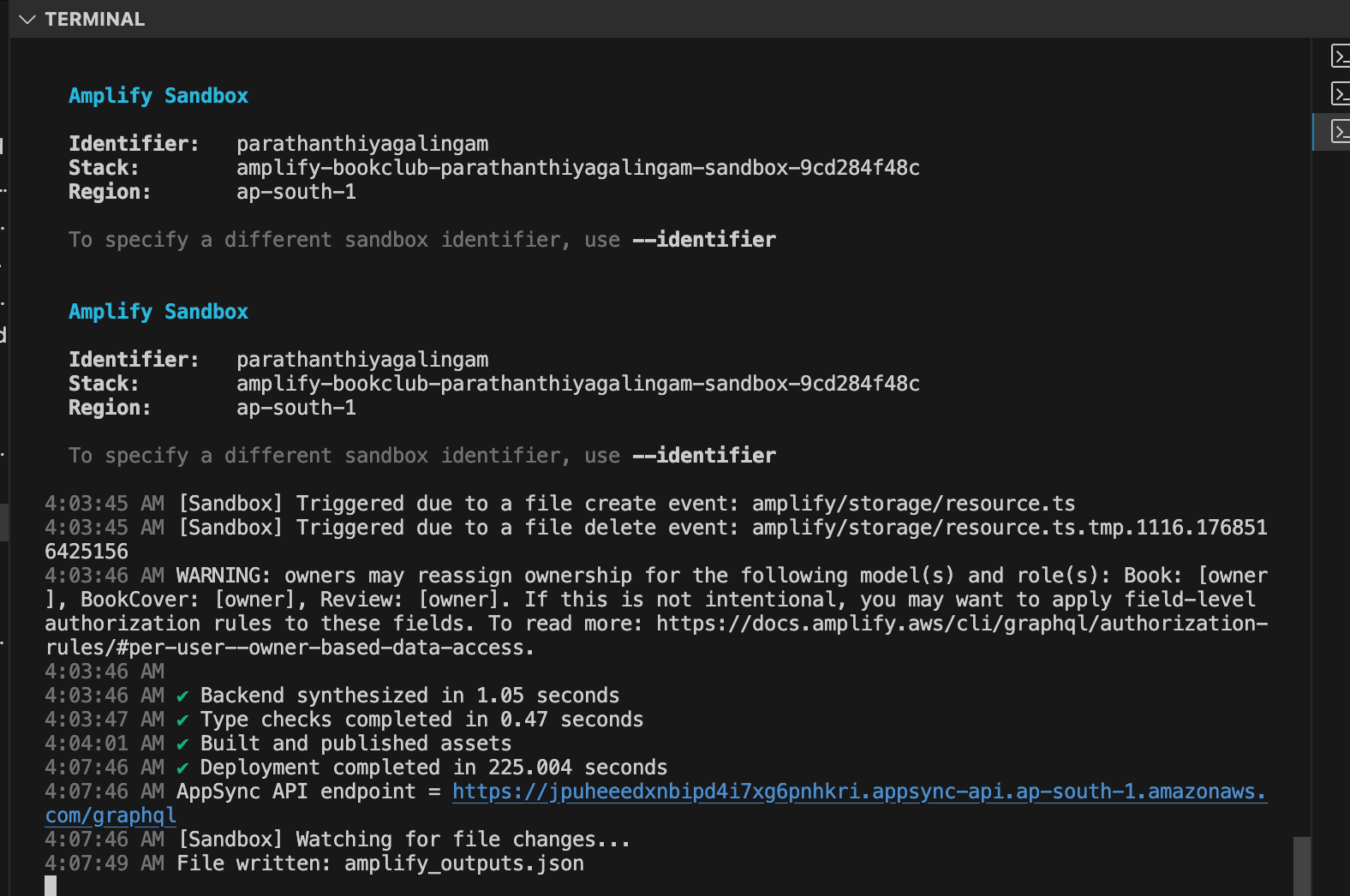The height and width of the screenshot is (896, 1350).
Task: Click the last --identifier flag text
Action: [x=704, y=456]
